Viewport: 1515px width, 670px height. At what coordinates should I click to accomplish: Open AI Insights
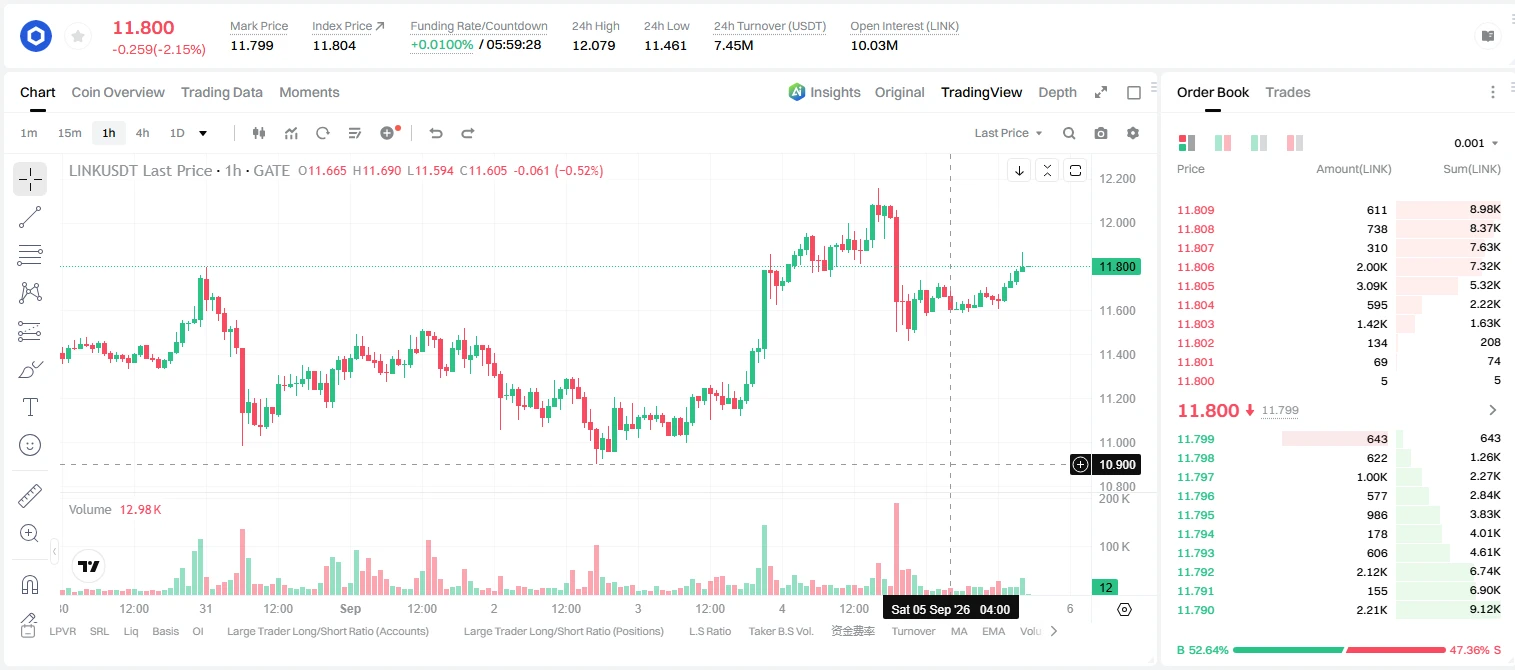click(x=824, y=92)
